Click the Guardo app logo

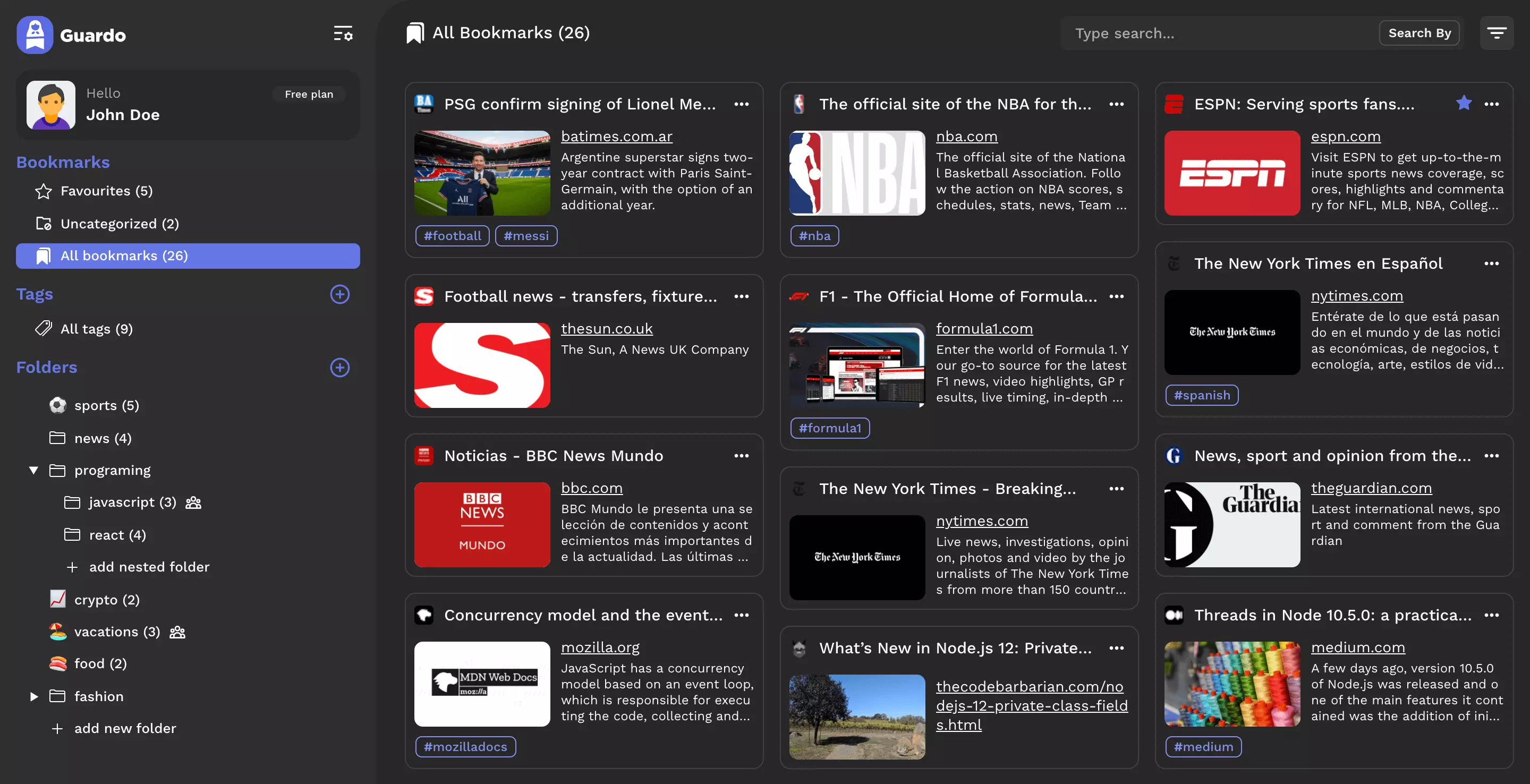click(35, 34)
